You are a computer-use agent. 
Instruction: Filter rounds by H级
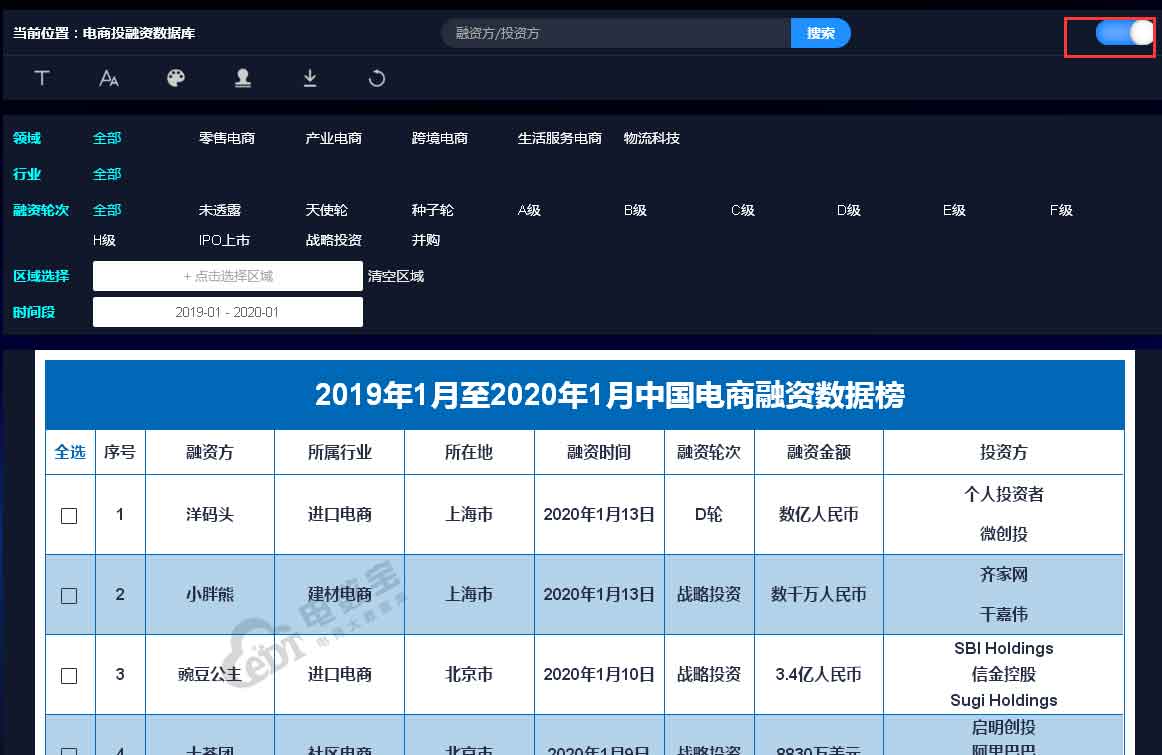pyautogui.click(x=104, y=240)
